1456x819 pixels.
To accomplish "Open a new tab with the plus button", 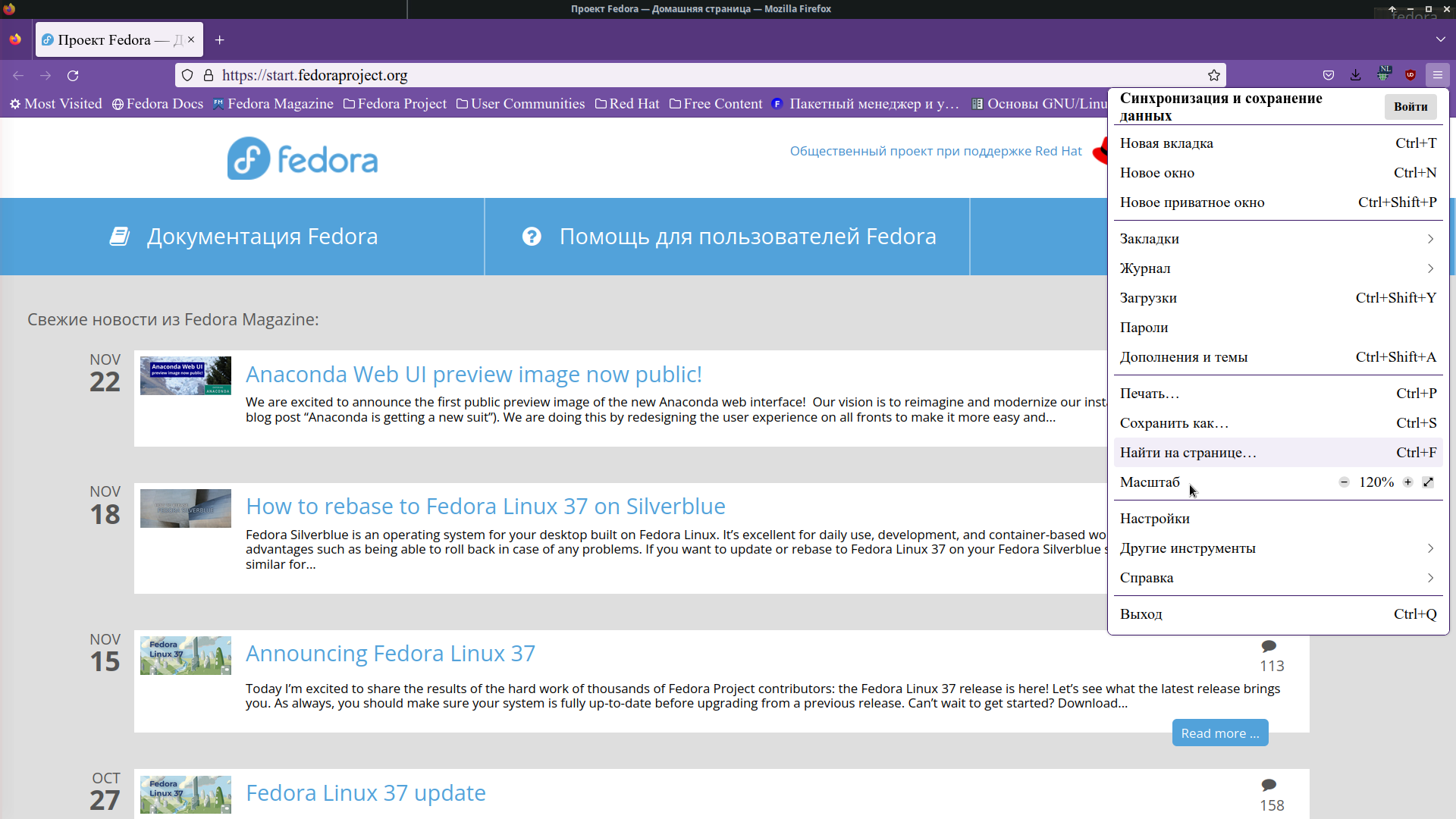I will coord(220,40).
